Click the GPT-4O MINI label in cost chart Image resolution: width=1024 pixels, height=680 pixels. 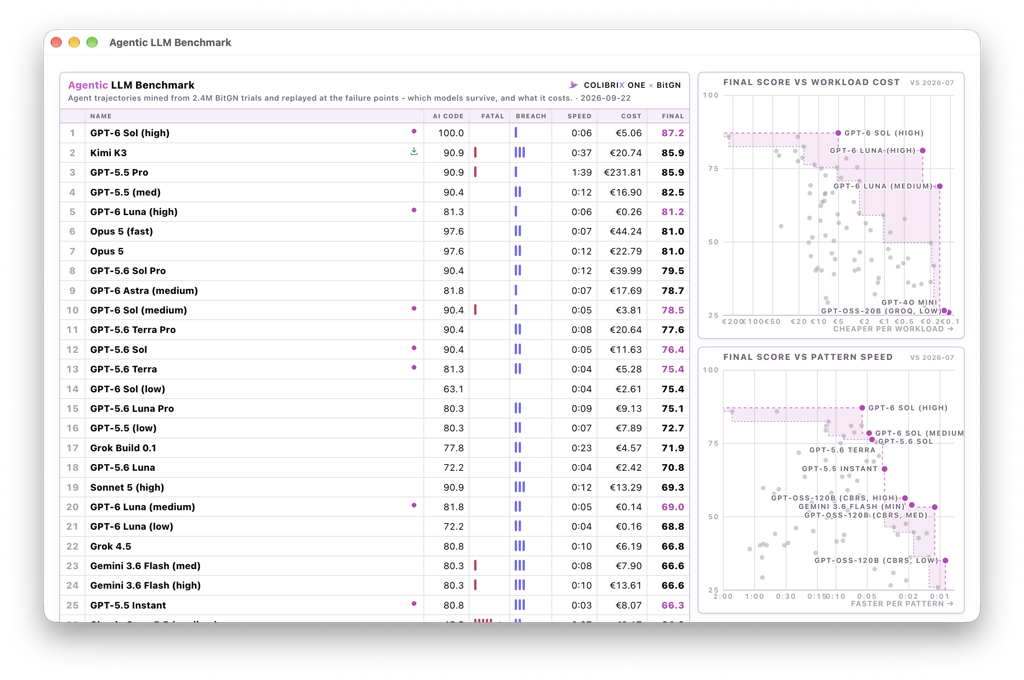coord(909,302)
